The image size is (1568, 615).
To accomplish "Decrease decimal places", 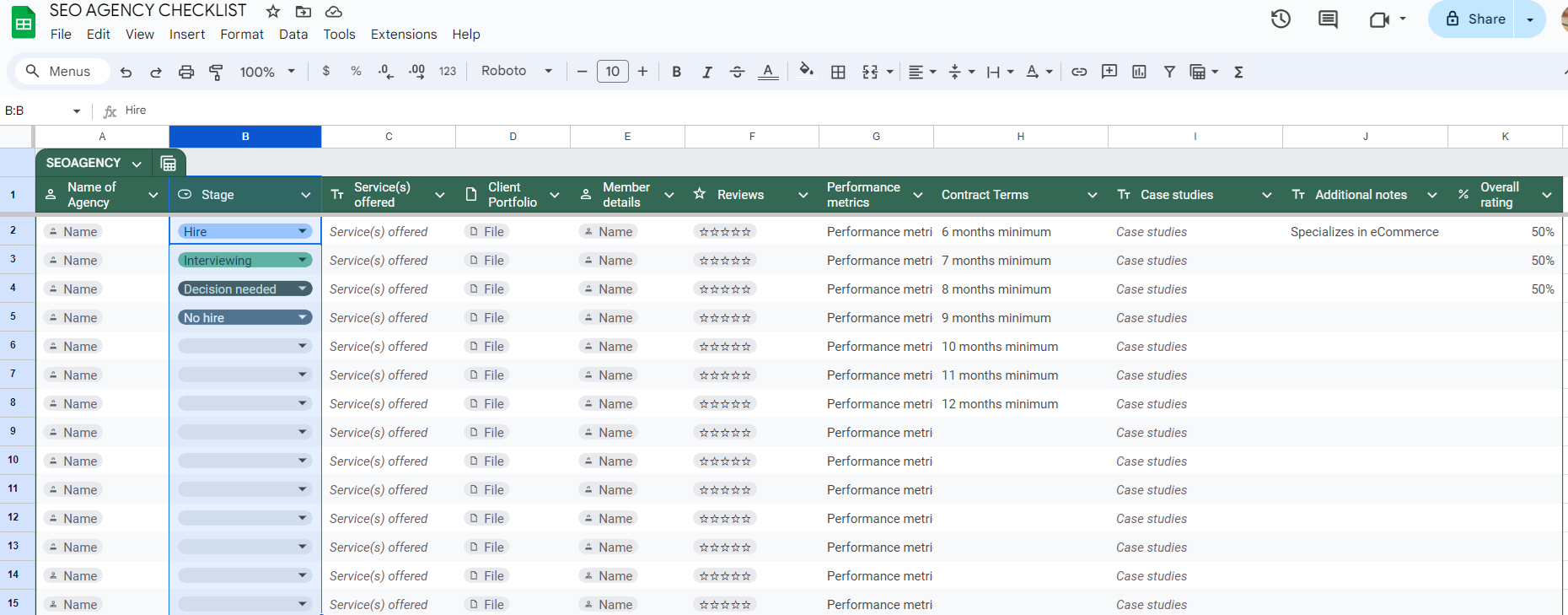I will click(386, 72).
